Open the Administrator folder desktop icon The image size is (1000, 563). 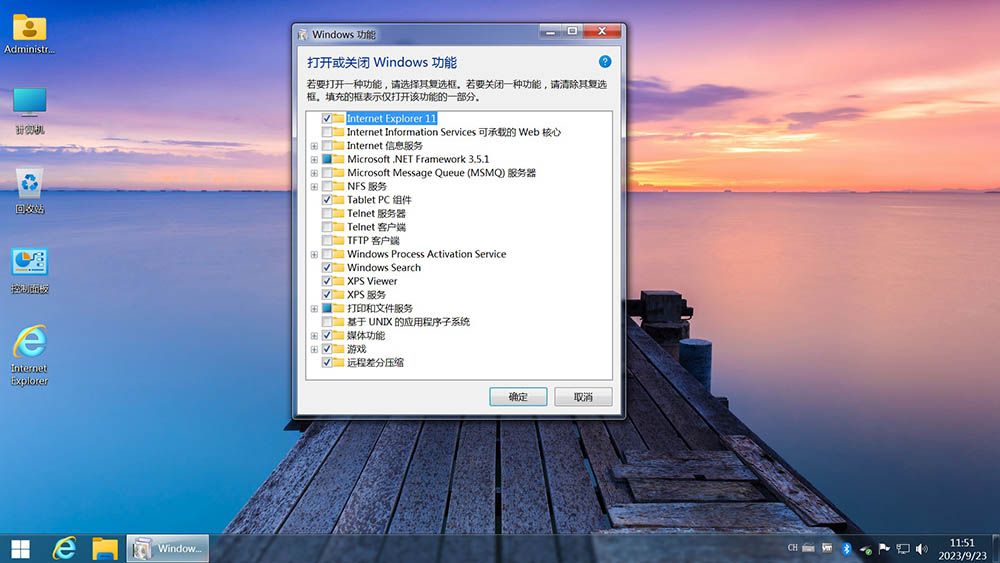point(29,33)
